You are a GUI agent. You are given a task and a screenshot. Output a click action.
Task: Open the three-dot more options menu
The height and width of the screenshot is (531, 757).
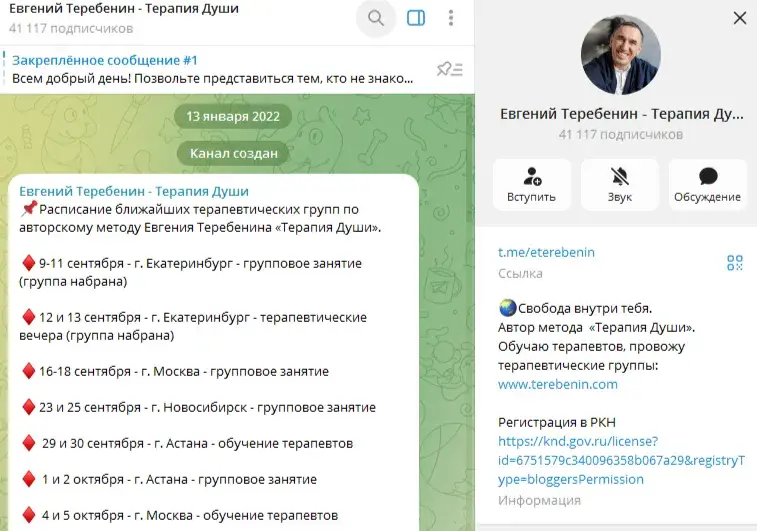pyautogui.click(x=451, y=18)
